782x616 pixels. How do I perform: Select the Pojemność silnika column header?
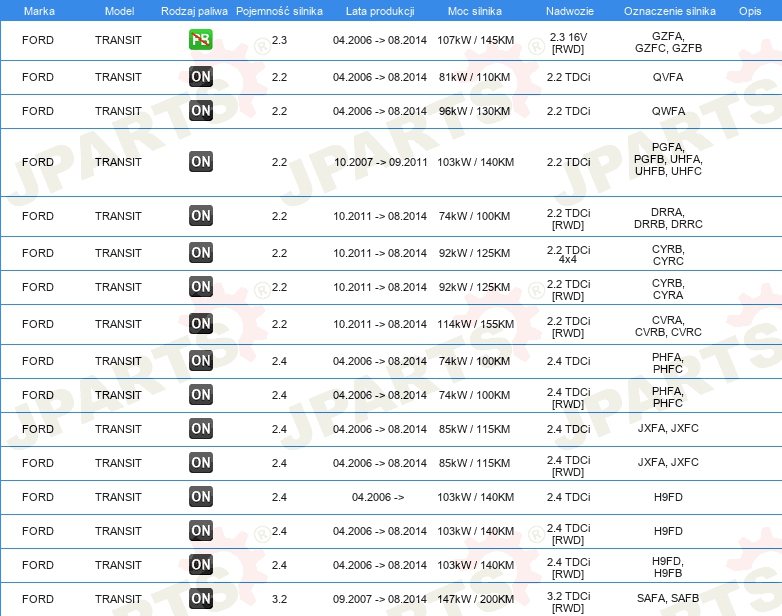coord(279,11)
